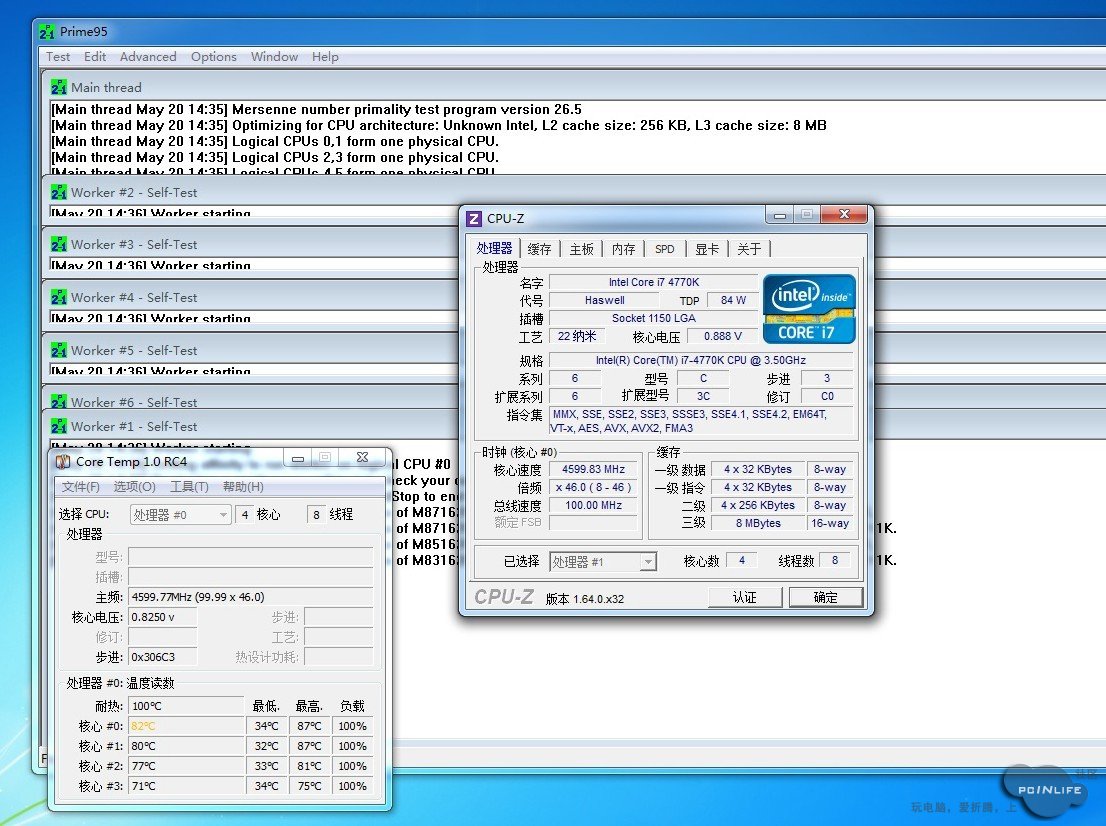Open the 文件(F) menu in Core Temp
The height and width of the screenshot is (826, 1106).
pyautogui.click(x=80, y=487)
